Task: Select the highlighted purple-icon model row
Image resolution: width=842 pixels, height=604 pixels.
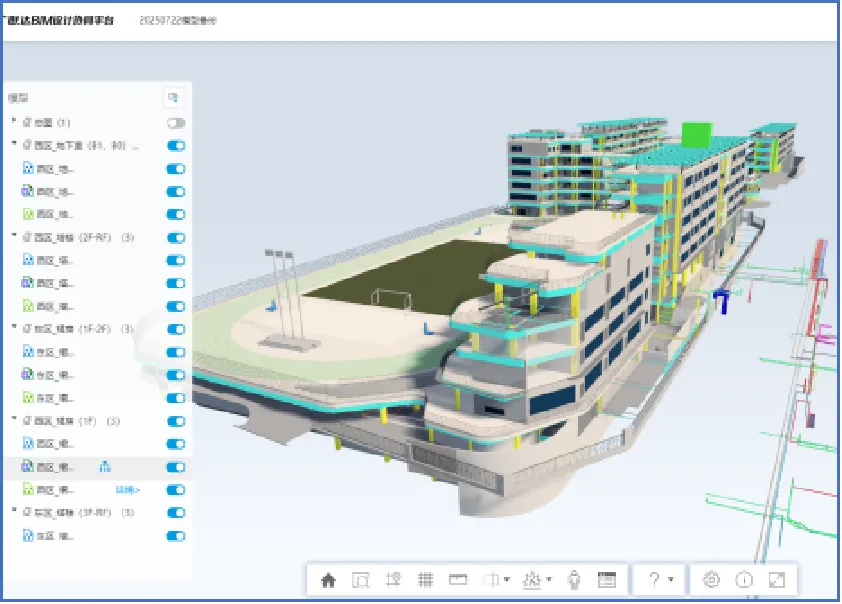Action: [97, 467]
